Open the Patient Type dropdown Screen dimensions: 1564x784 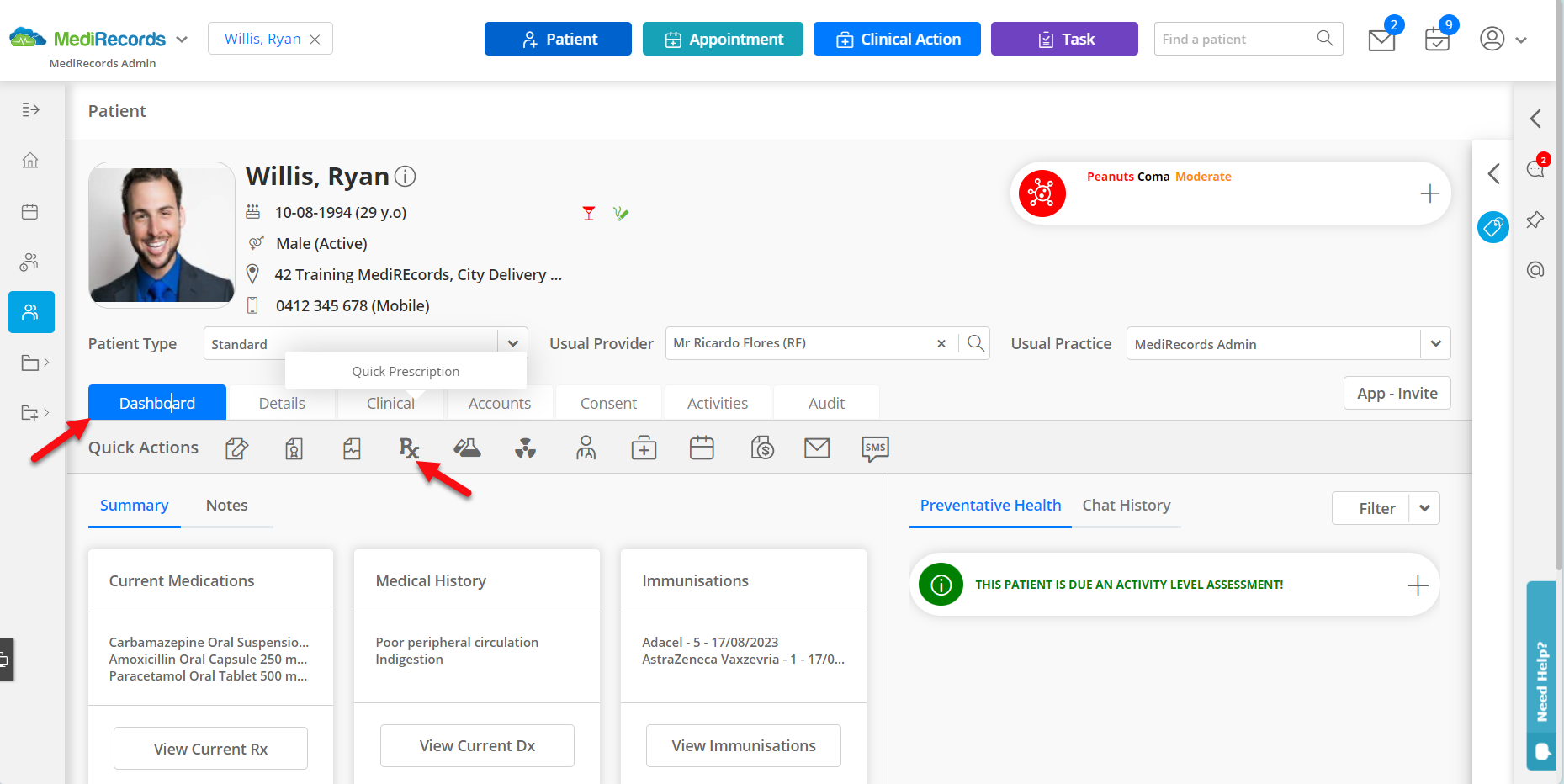(x=512, y=343)
